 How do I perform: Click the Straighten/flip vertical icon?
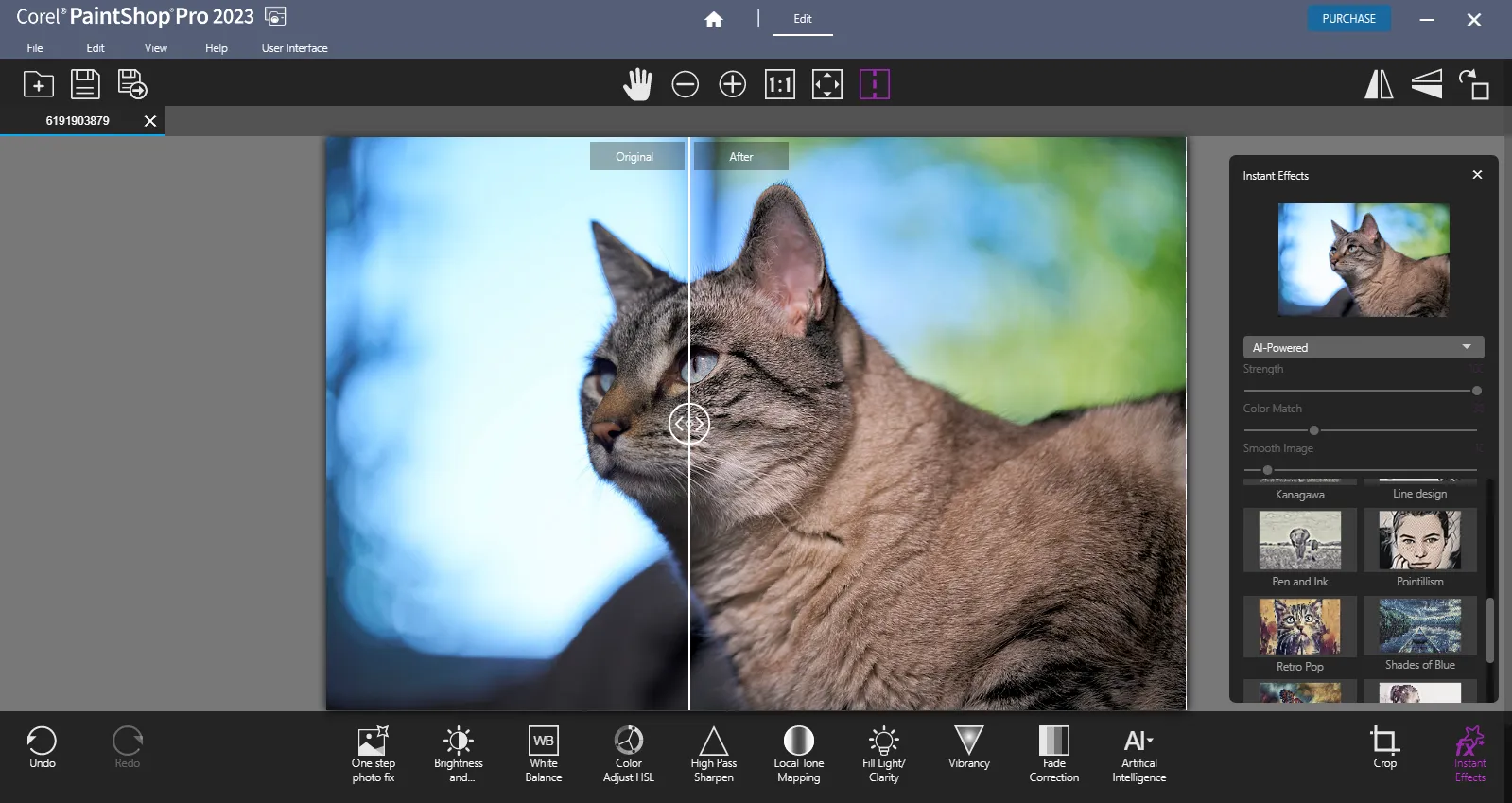[1427, 85]
